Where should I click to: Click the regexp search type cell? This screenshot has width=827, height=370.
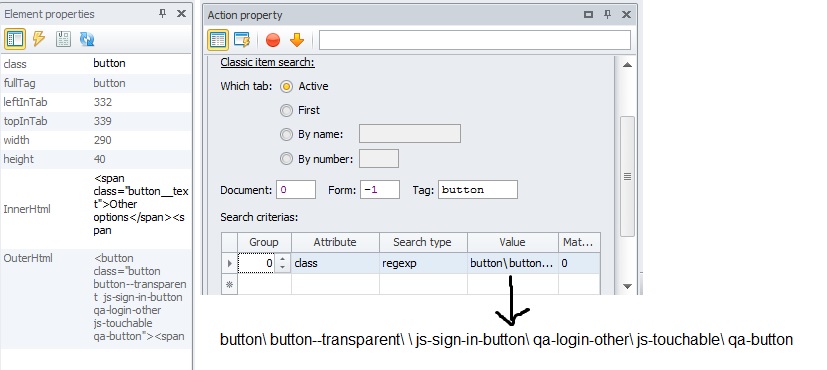click(x=422, y=263)
